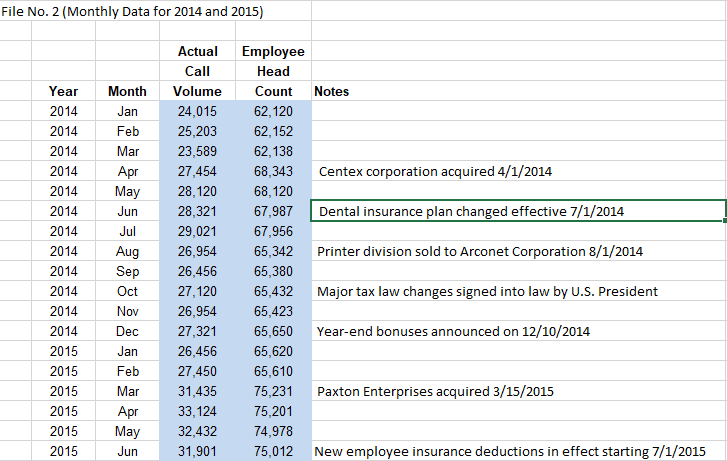The height and width of the screenshot is (461, 727).
Task: Click call volume cell 33,124
Action: click(x=197, y=410)
